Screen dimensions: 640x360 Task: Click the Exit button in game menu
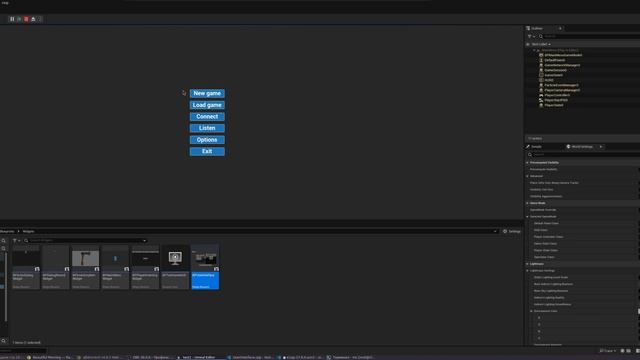(207, 151)
